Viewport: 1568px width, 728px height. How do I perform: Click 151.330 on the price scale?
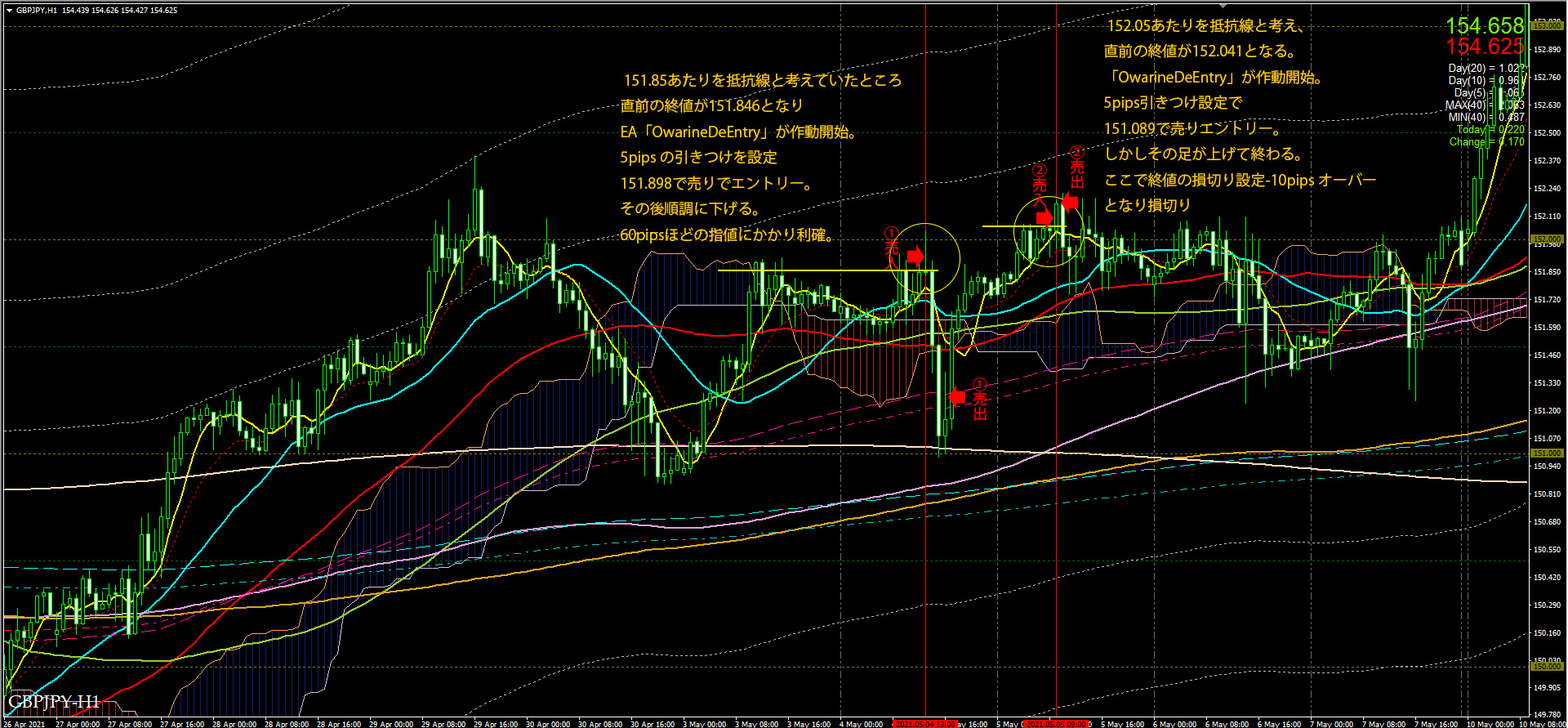click(x=1548, y=383)
